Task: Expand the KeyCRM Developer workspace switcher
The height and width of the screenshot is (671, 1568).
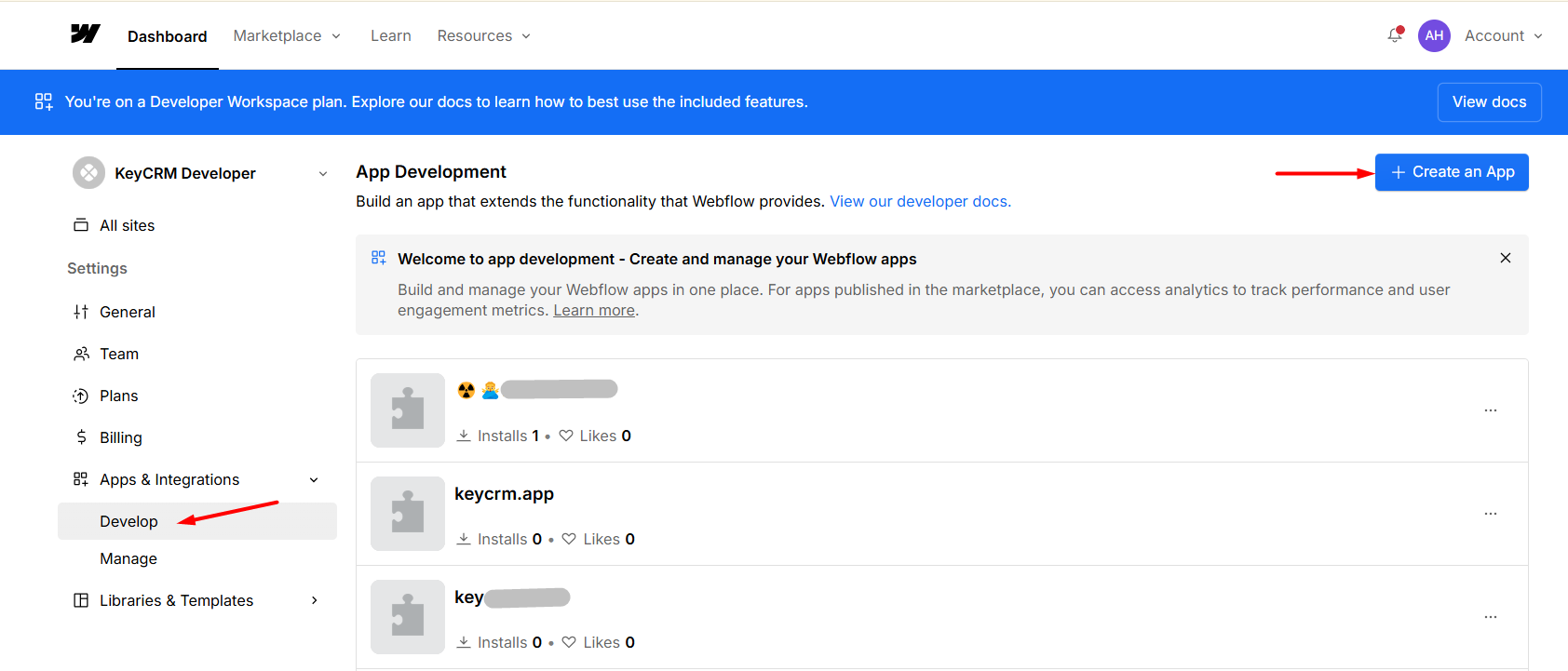Action: pos(323,174)
